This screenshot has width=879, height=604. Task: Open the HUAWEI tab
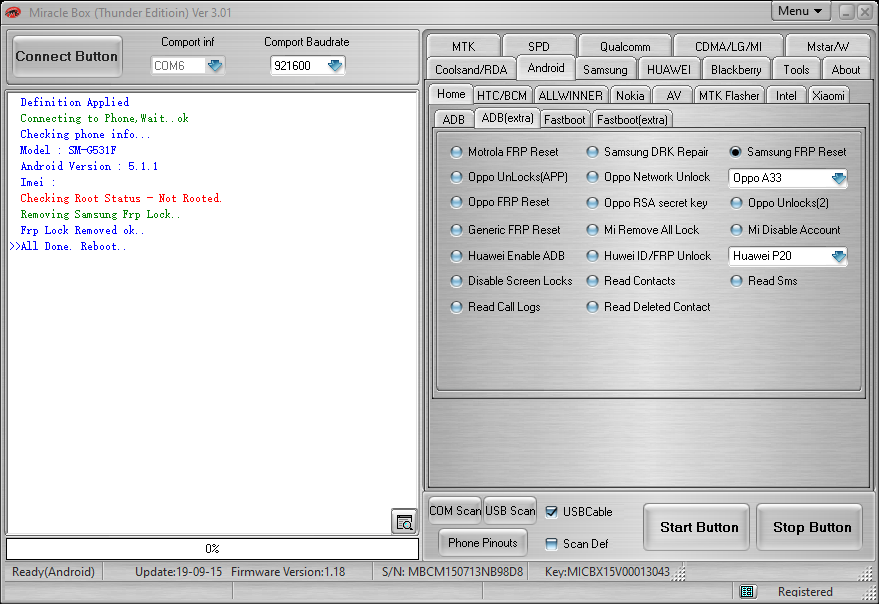pyautogui.click(x=668, y=70)
